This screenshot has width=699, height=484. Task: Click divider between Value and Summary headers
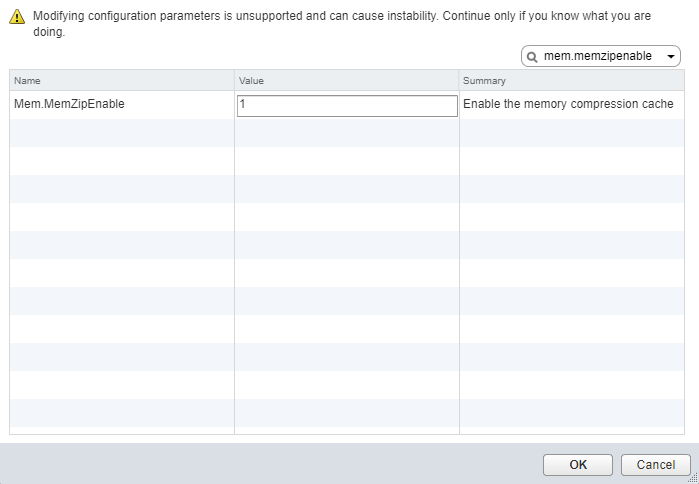click(x=459, y=80)
